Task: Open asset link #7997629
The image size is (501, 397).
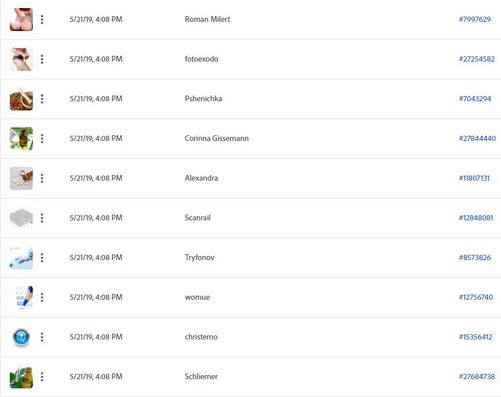Action: pyautogui.click(x=475, y=19)
